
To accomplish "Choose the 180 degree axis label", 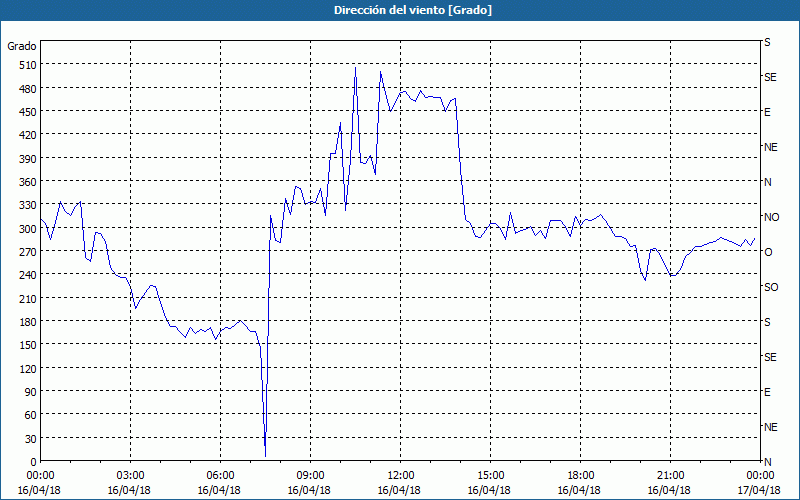I will pos(28,322).
